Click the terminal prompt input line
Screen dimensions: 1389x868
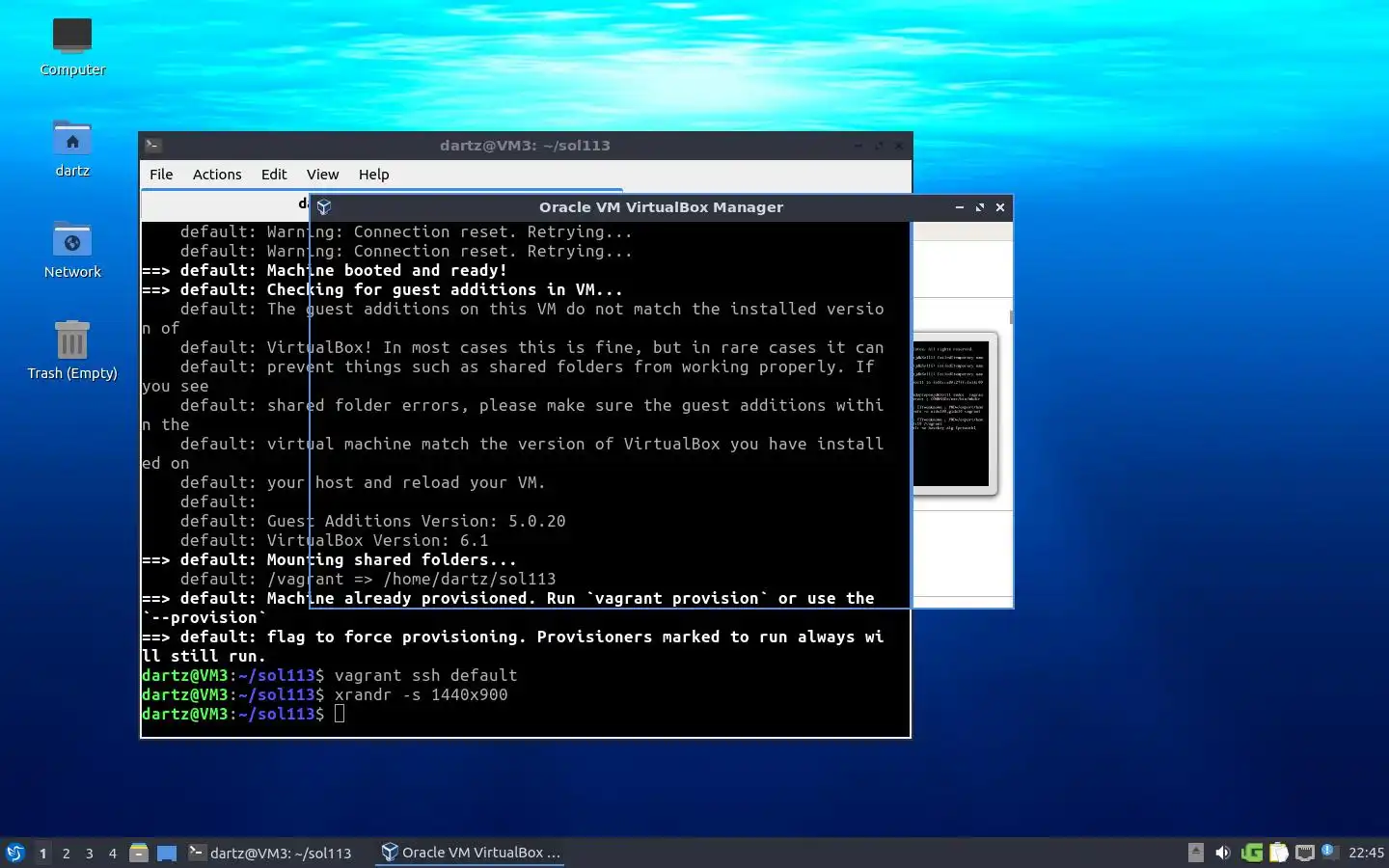[525, 714]
